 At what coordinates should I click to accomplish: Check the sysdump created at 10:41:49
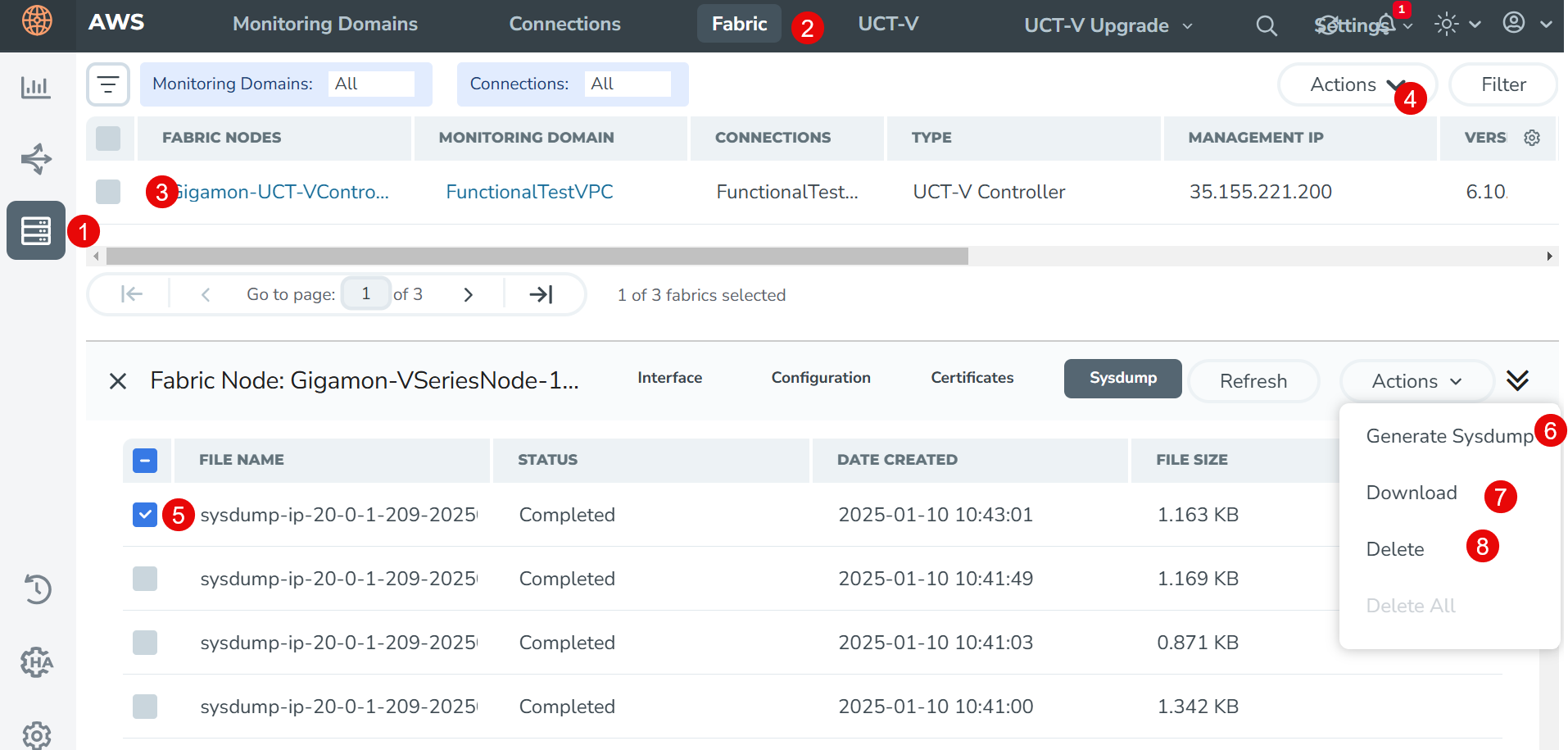(145, 579)
